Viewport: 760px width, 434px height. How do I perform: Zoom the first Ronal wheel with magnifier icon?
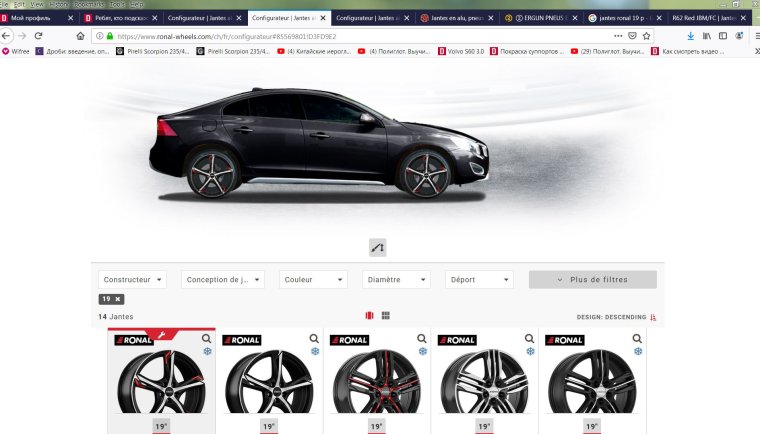pos(207,339)
